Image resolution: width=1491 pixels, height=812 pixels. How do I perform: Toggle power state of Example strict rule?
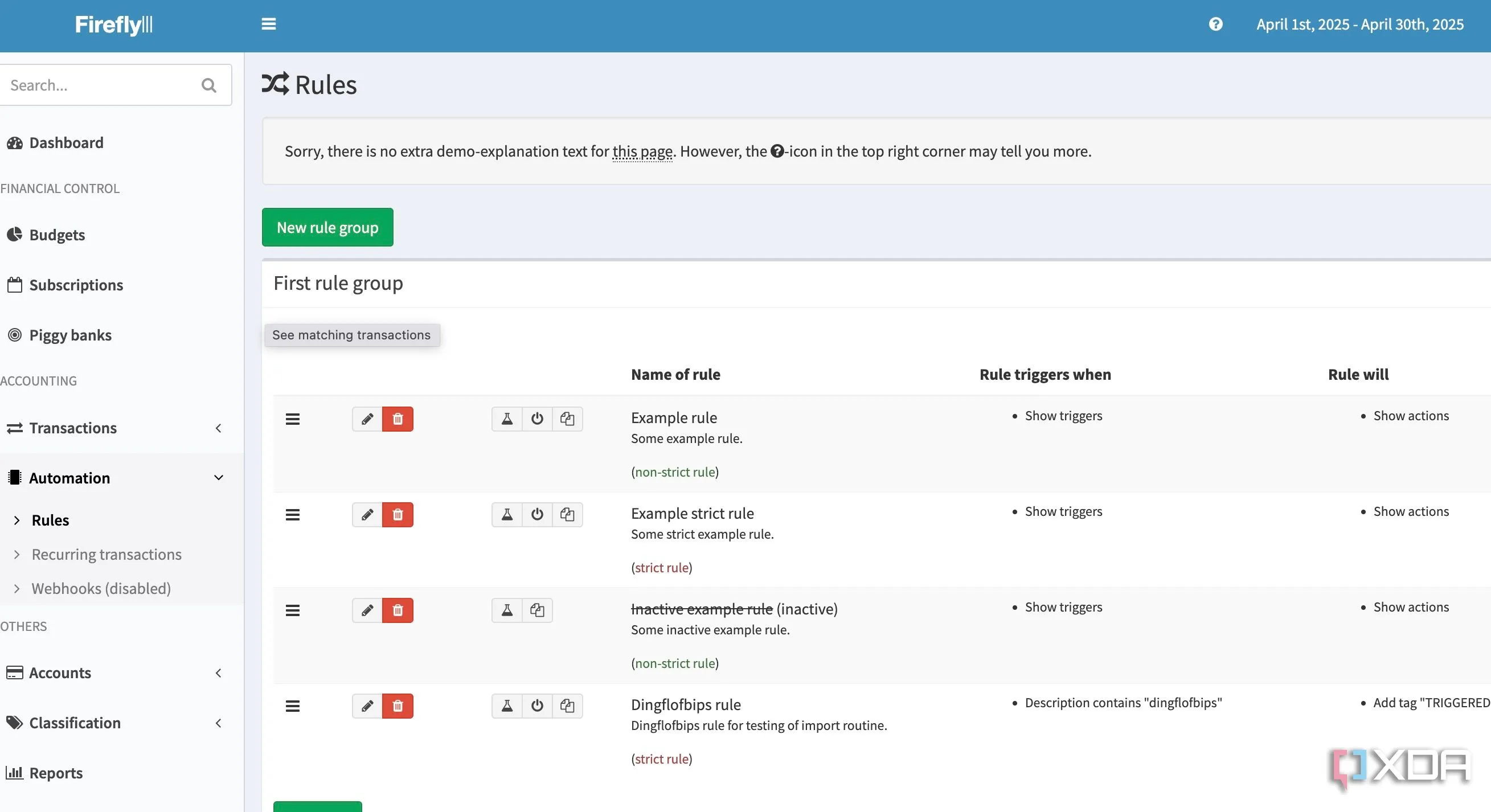click(x=537, y=515)
